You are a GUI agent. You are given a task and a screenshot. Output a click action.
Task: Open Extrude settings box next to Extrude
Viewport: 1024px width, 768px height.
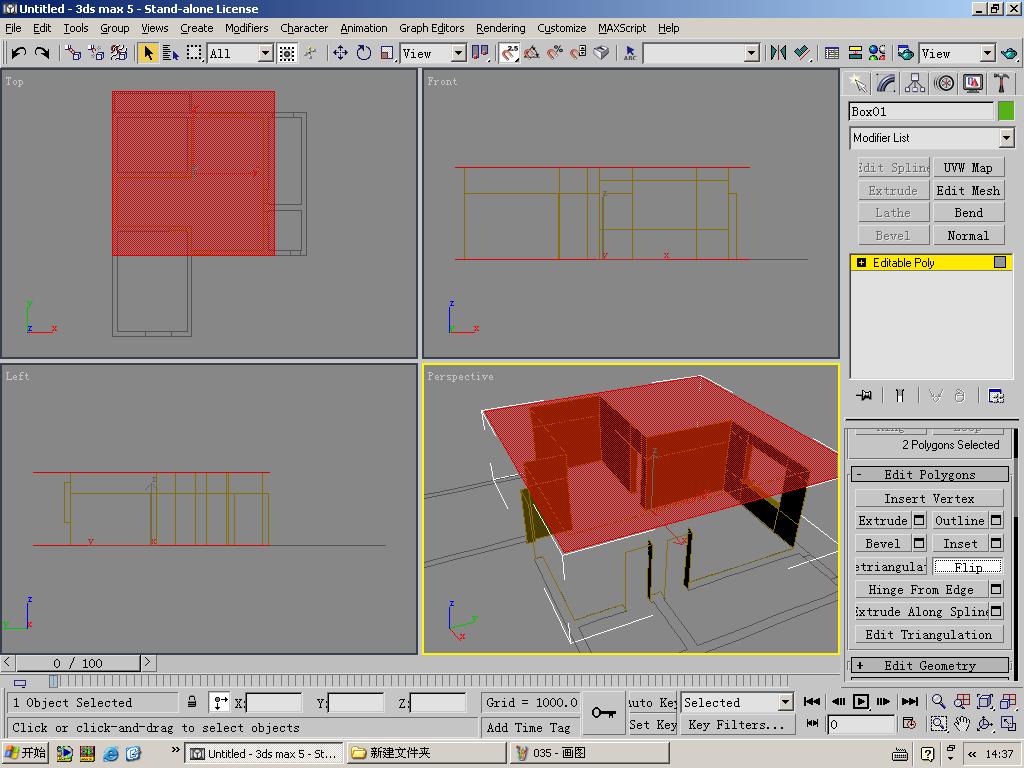point(919,520)
